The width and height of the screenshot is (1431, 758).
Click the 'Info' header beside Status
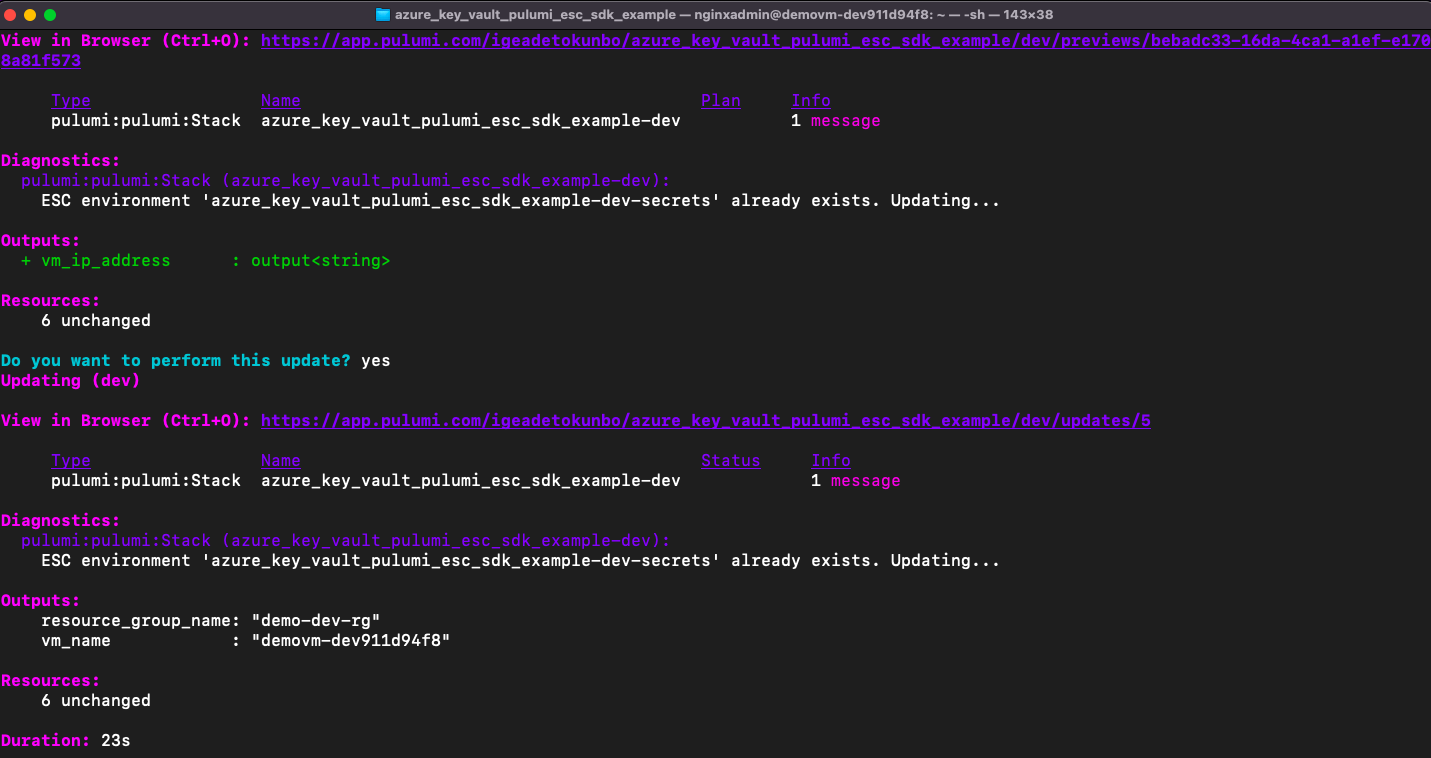(831, 461)
